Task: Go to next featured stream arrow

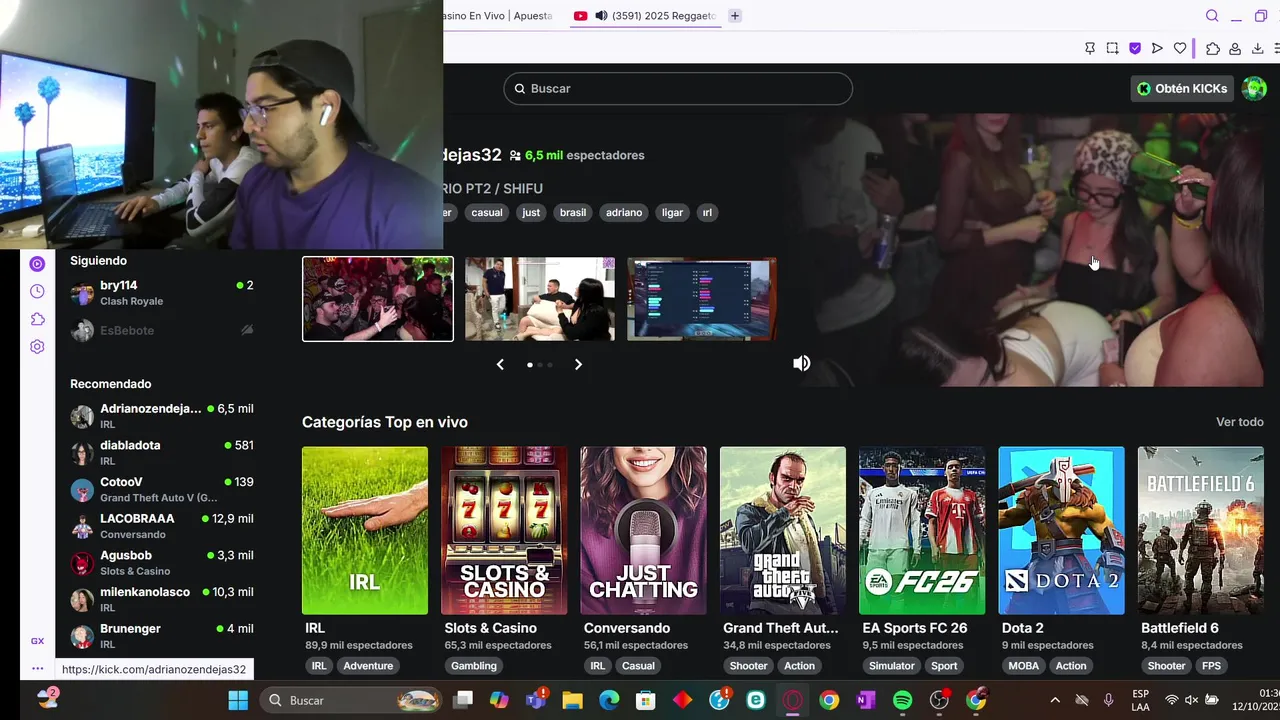Action: pyautogui.click(x=578, y=364)
